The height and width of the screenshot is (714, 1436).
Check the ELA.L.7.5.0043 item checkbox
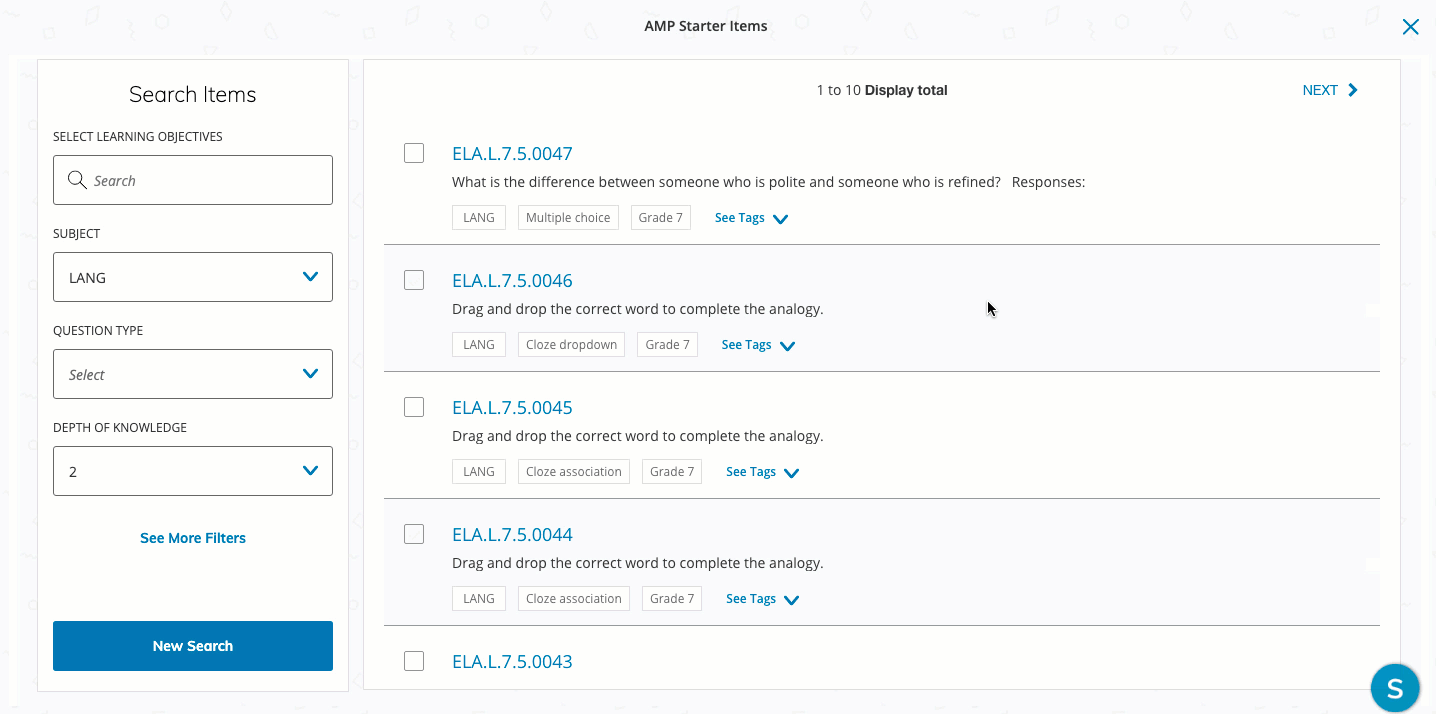click(414, 661)
